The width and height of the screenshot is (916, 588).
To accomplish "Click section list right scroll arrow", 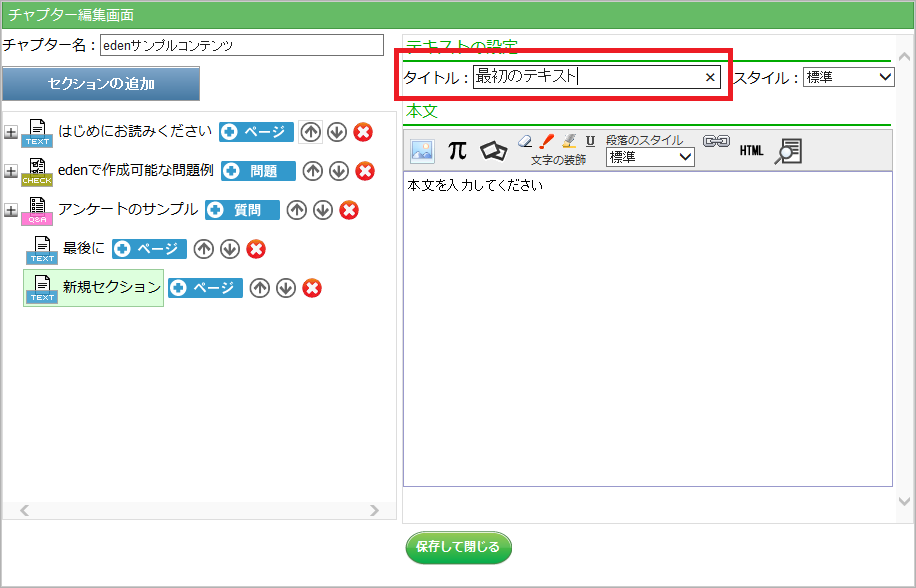I will tap(374, 510).
